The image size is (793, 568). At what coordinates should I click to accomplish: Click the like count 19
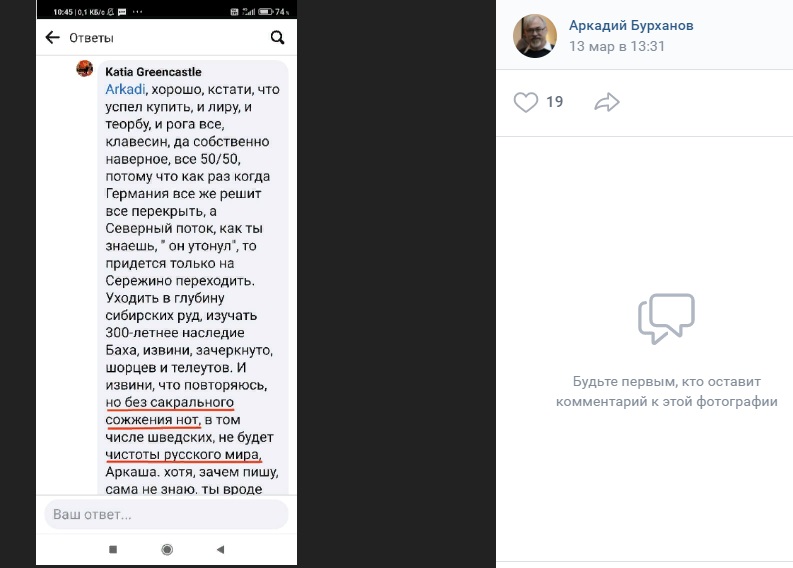pos(554,102)
